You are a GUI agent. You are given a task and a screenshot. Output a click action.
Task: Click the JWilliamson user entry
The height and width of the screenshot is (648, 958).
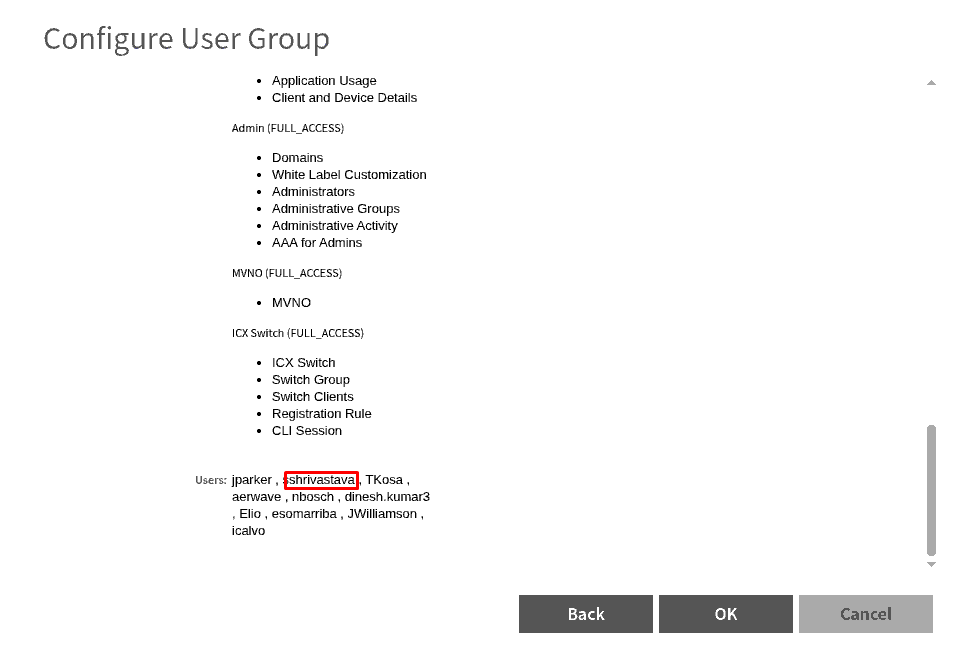point(382,514)
